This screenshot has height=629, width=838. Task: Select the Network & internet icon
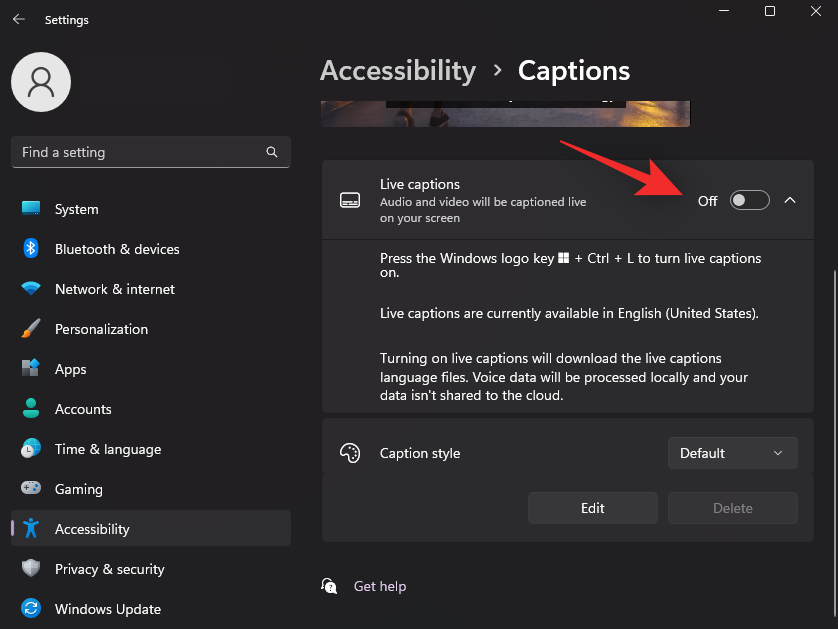click(29, 289)
